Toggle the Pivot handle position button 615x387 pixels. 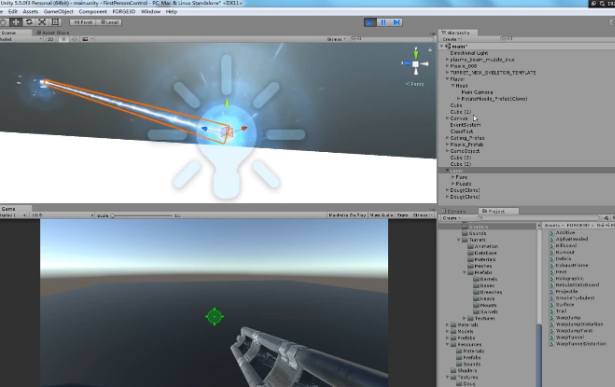(83, 22)
